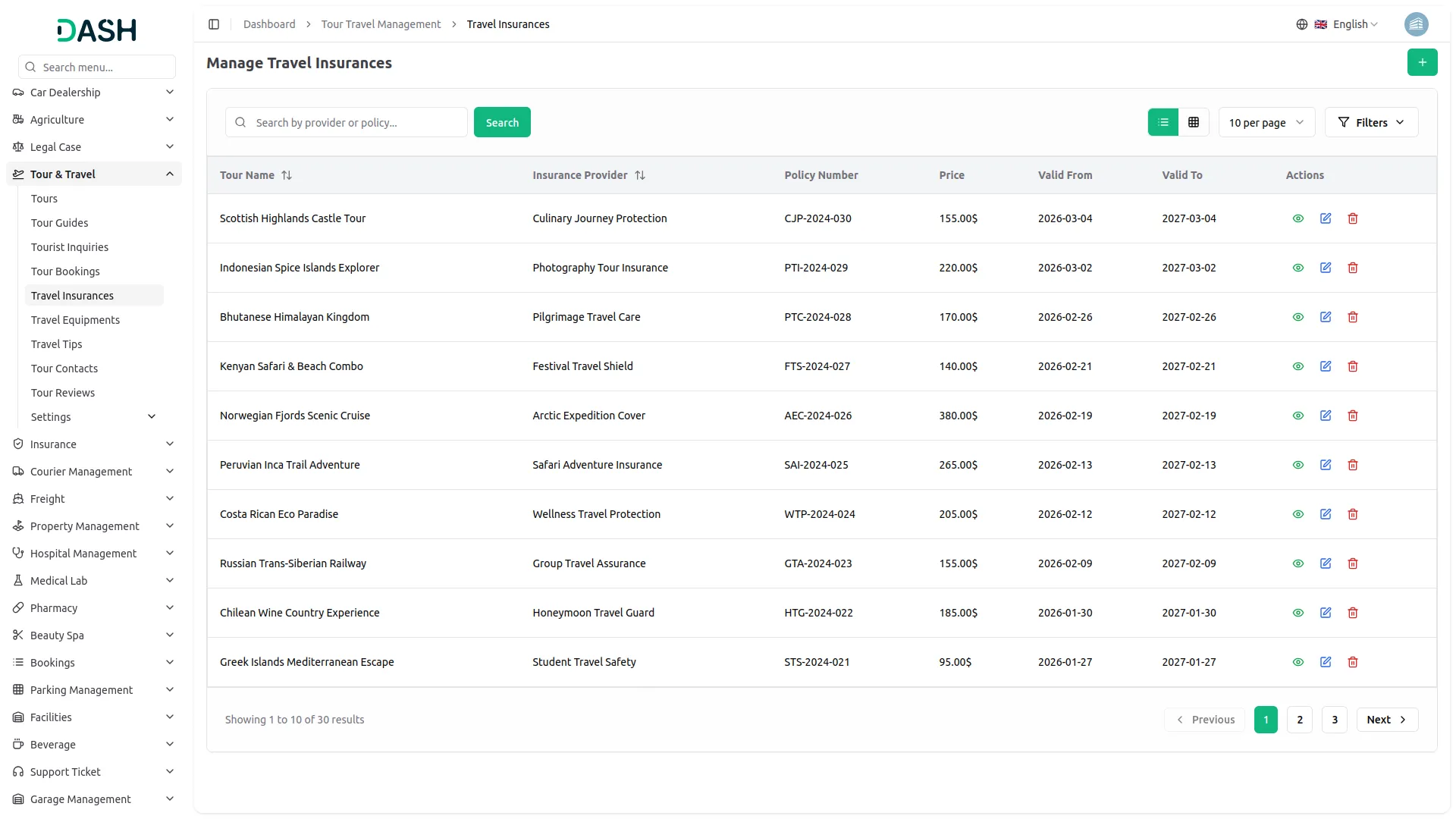Viewport: 1456px width, 819px height.
Task: Open the Tour Bookings menu item
Action: (65, 271)
